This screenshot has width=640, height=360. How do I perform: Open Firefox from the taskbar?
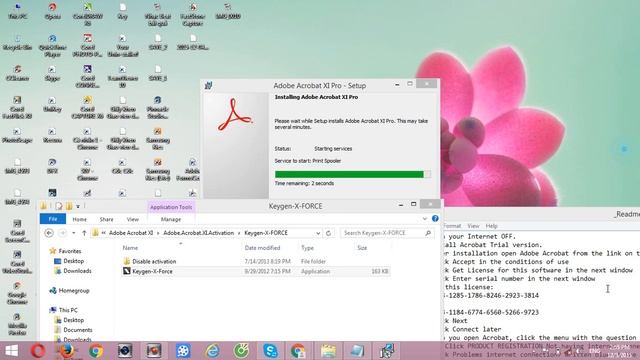tap(67, 351)
